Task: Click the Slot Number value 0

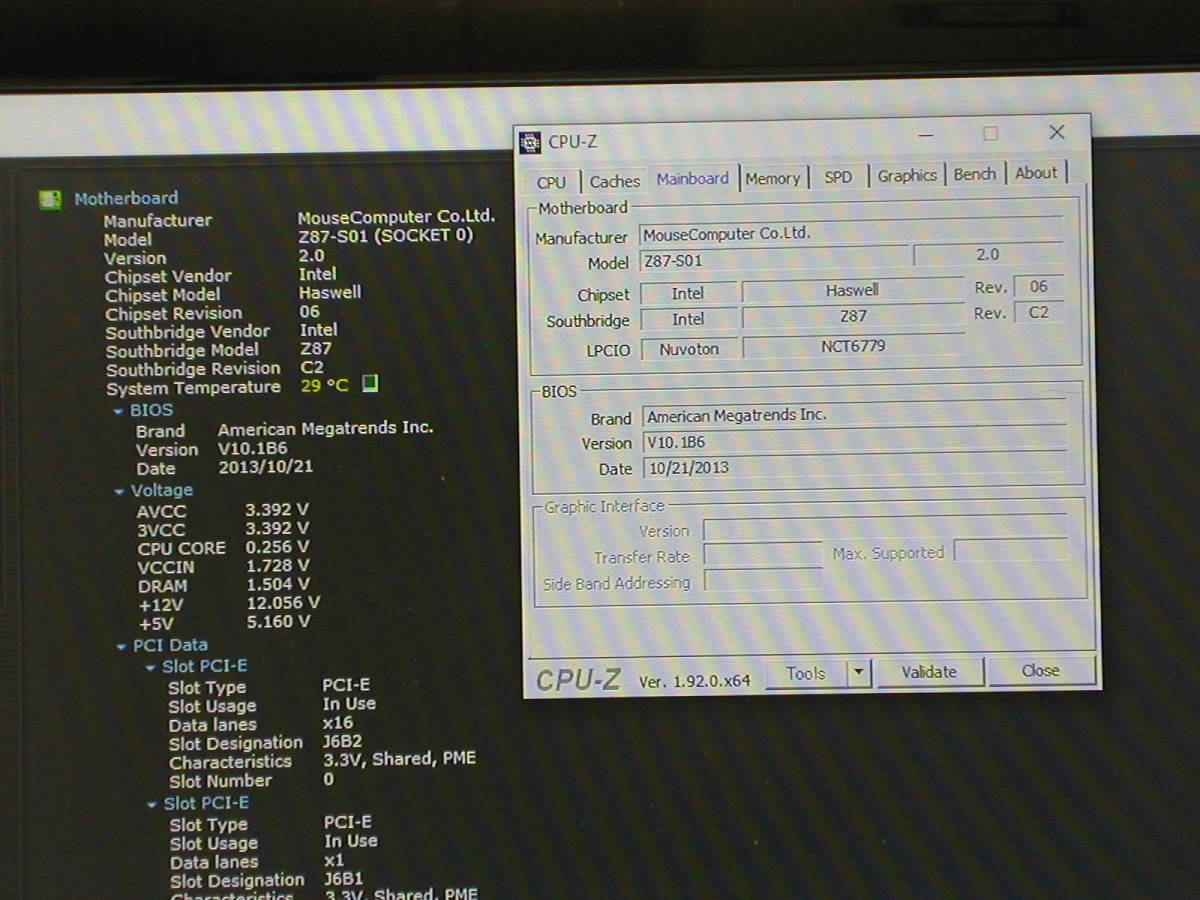Action: [328, 780]
